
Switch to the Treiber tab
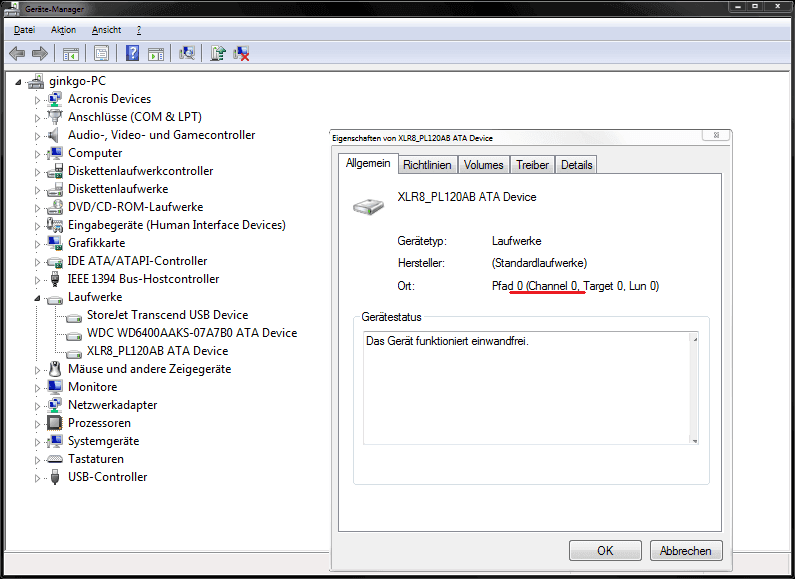(x=532, y=165)
